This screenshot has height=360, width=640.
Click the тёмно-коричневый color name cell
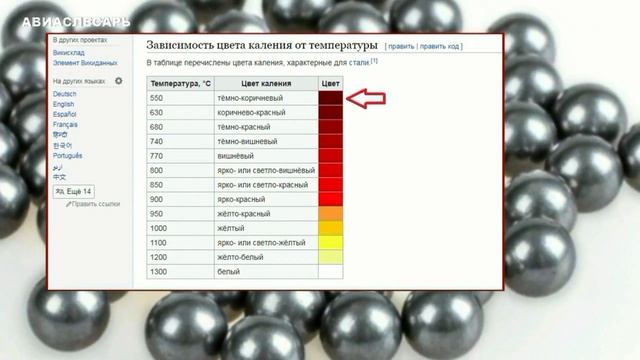pyautogui.click(x=266, y=98)
